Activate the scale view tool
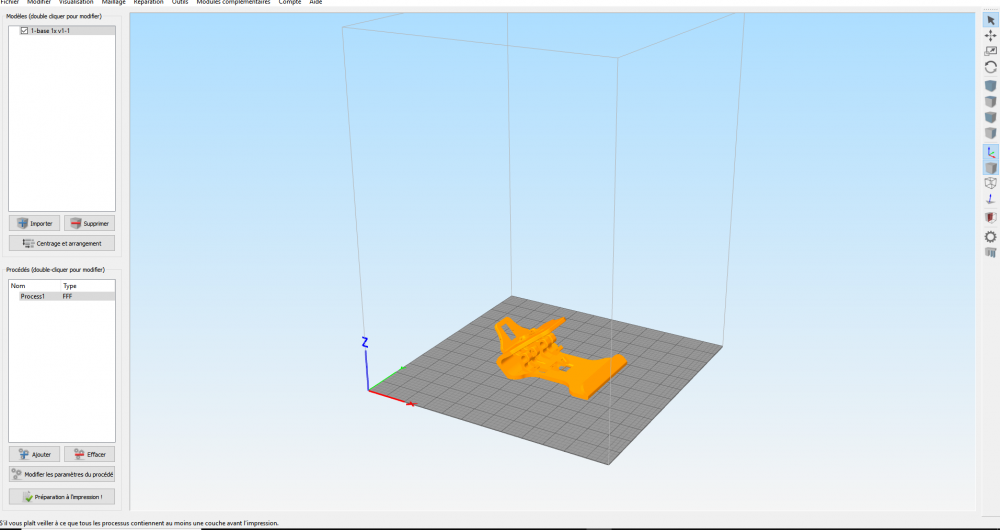 [x=990, y=51]
